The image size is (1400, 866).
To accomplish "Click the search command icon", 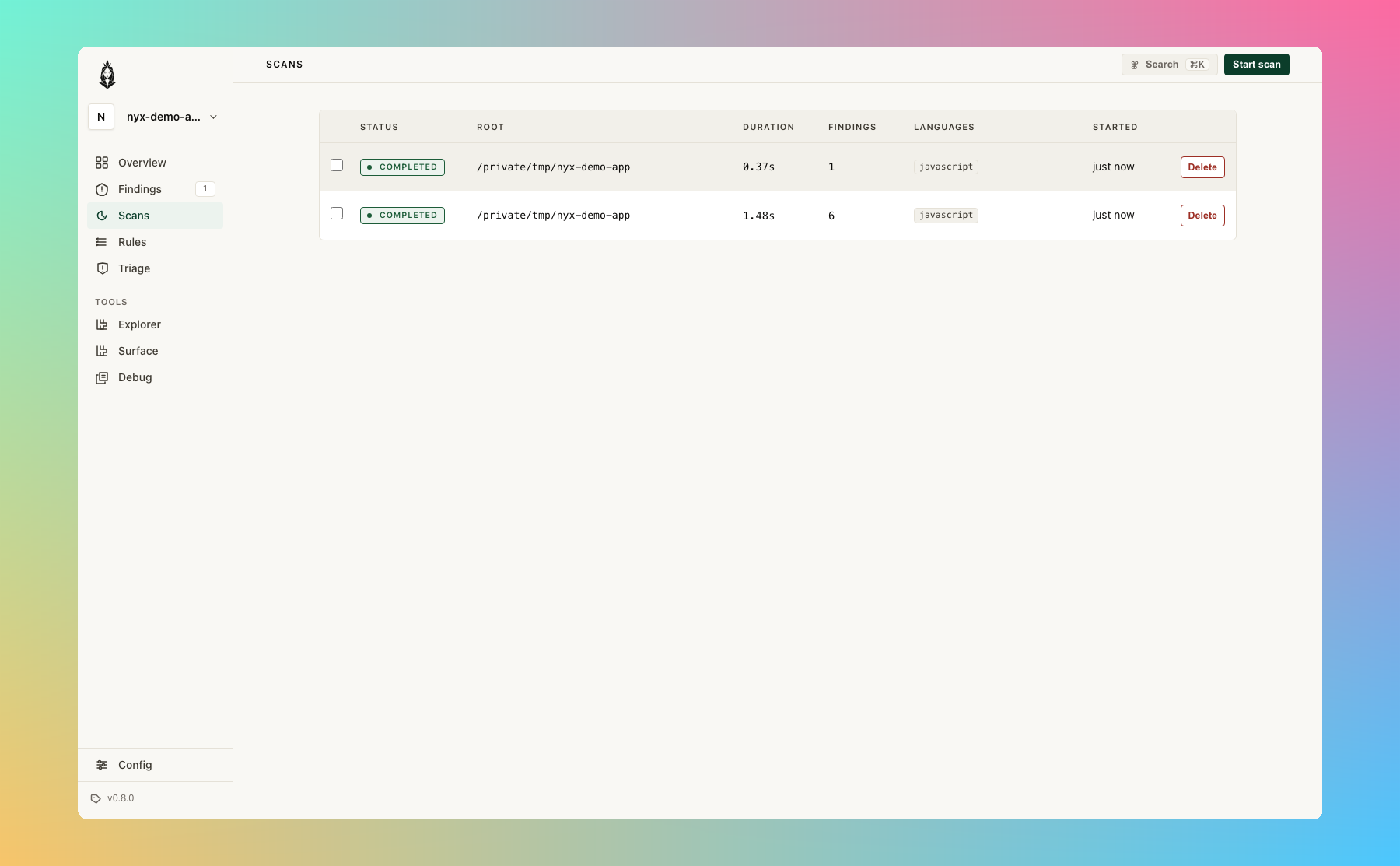I will tap(1135, 65).
